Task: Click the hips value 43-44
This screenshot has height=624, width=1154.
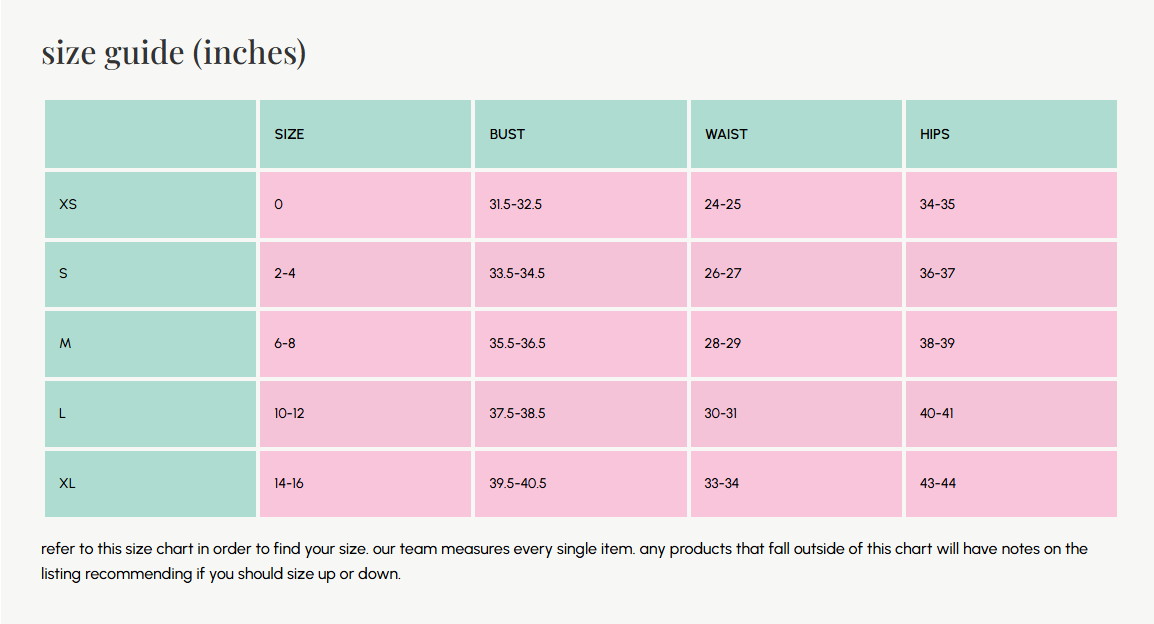Action: [x=938, y=483]
